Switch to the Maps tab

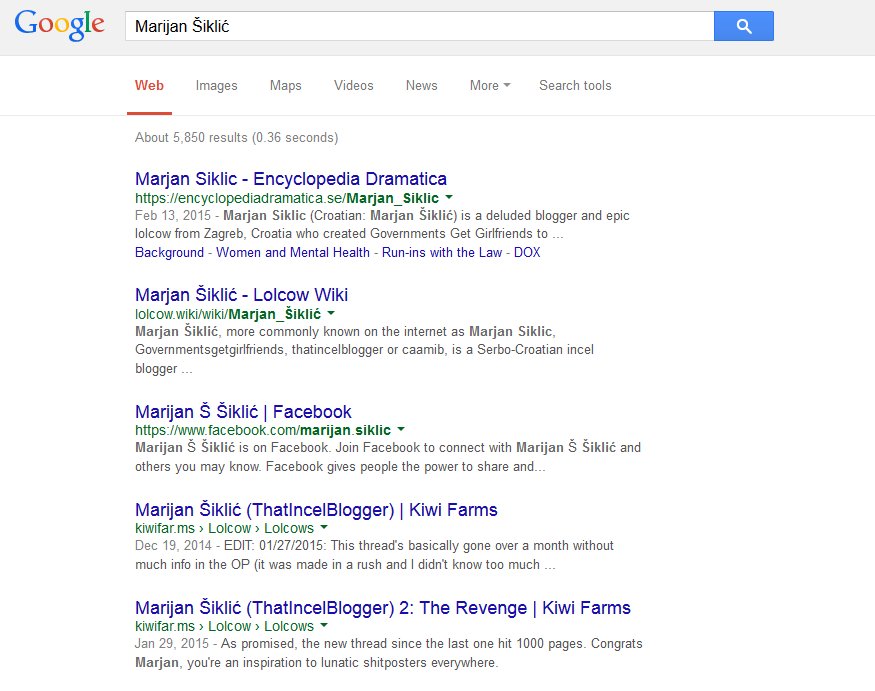coord(286,85)
